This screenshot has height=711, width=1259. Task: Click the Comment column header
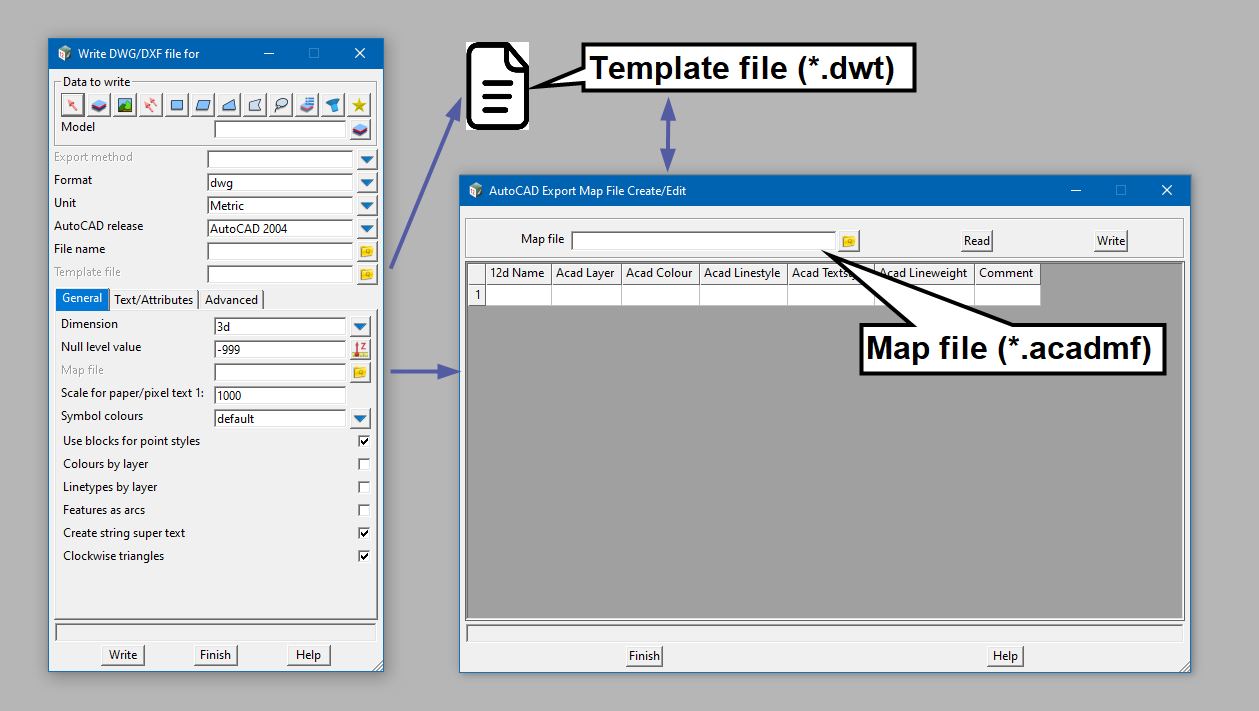1007,274
